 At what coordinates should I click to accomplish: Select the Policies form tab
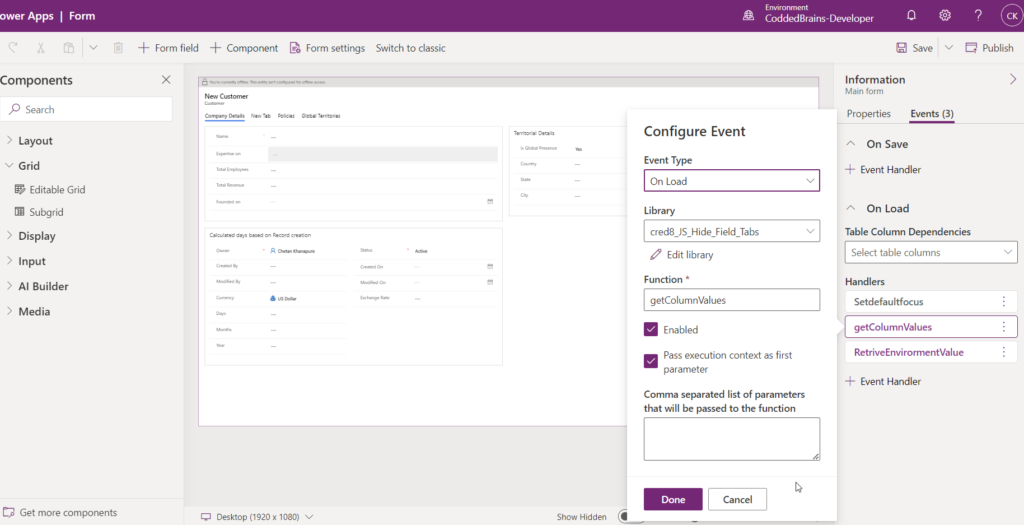pyautogui.click(x=285, y=116)
